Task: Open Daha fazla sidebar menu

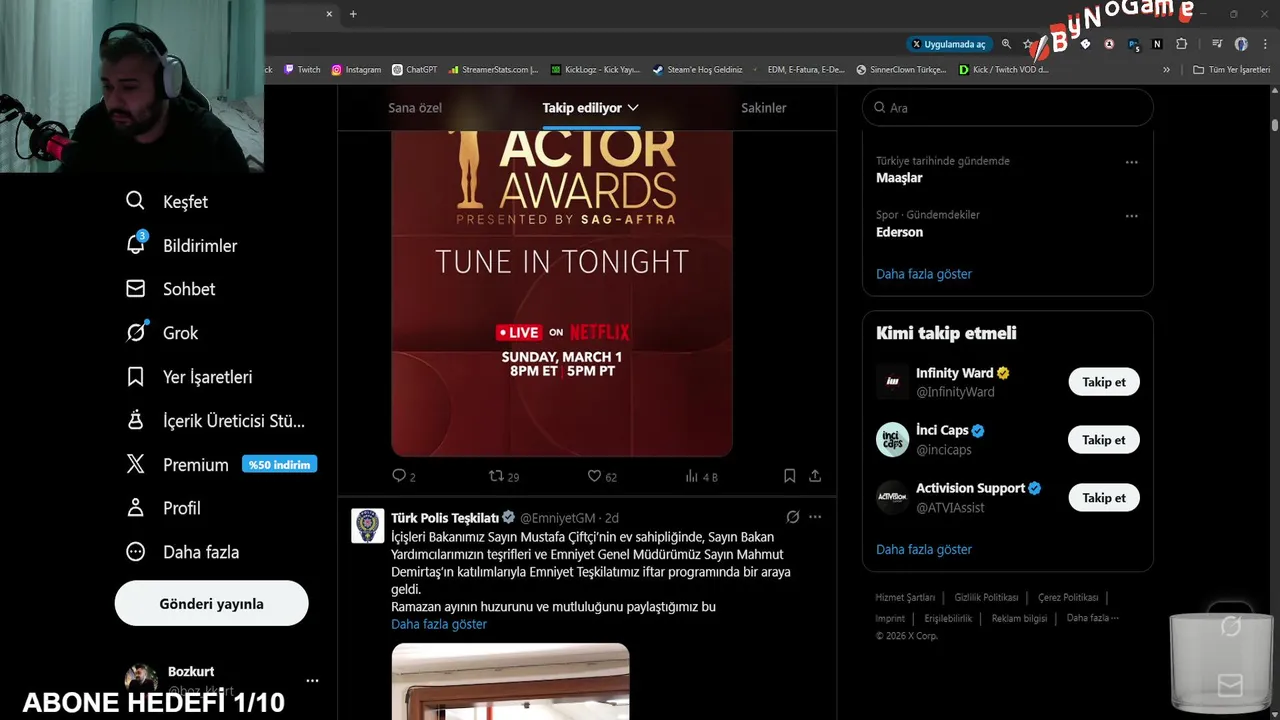Action: (181, 552)
